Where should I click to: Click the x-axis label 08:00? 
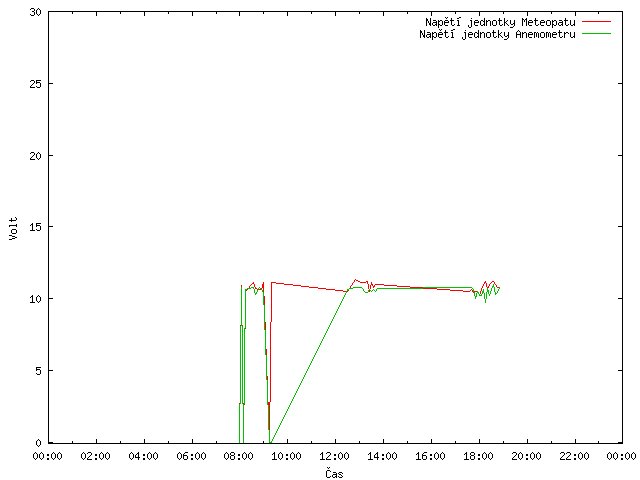point(239,456)
